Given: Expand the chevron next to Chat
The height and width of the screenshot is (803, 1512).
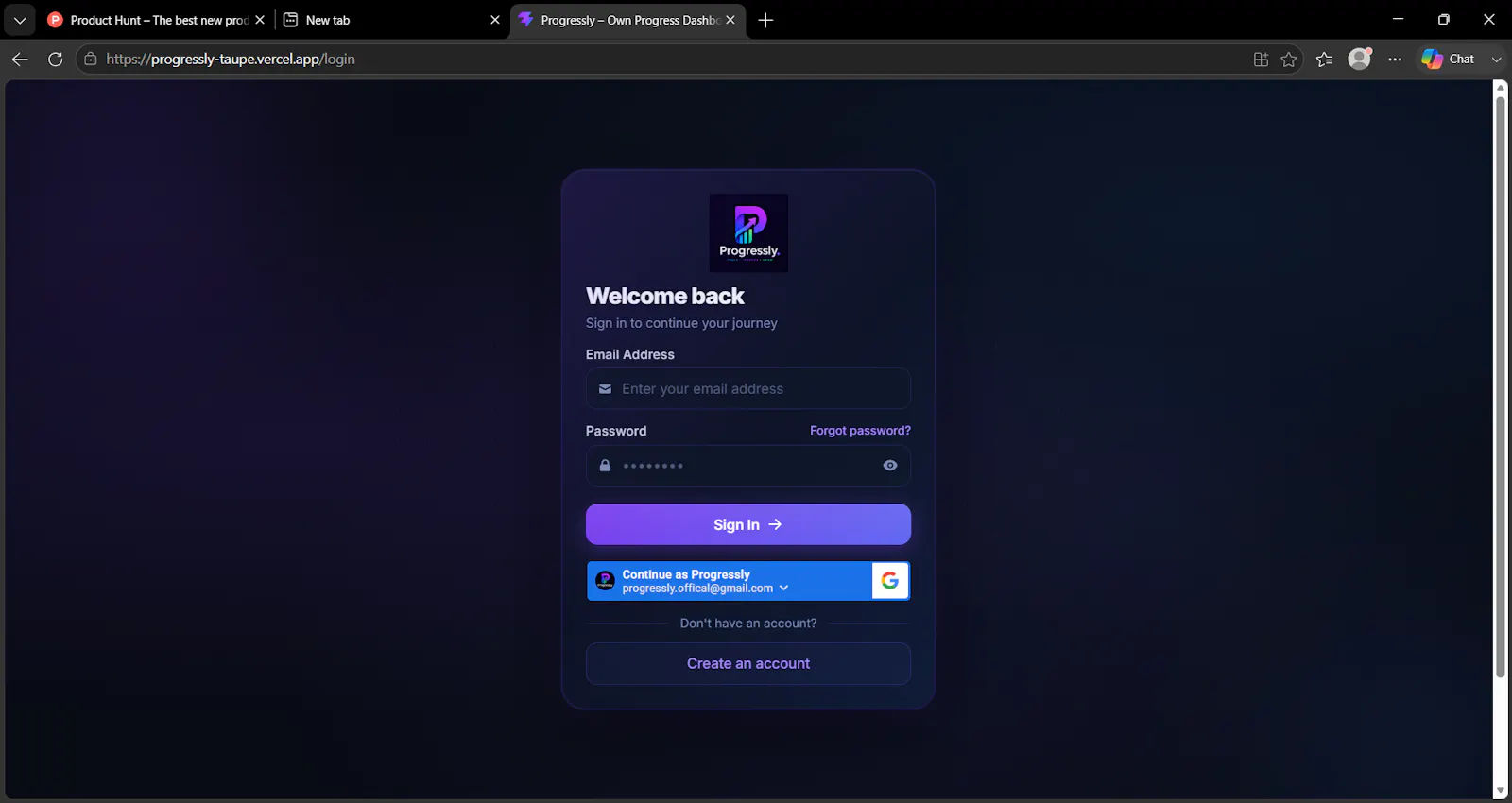Looking at the screenshot, I should click(1496, 60).
